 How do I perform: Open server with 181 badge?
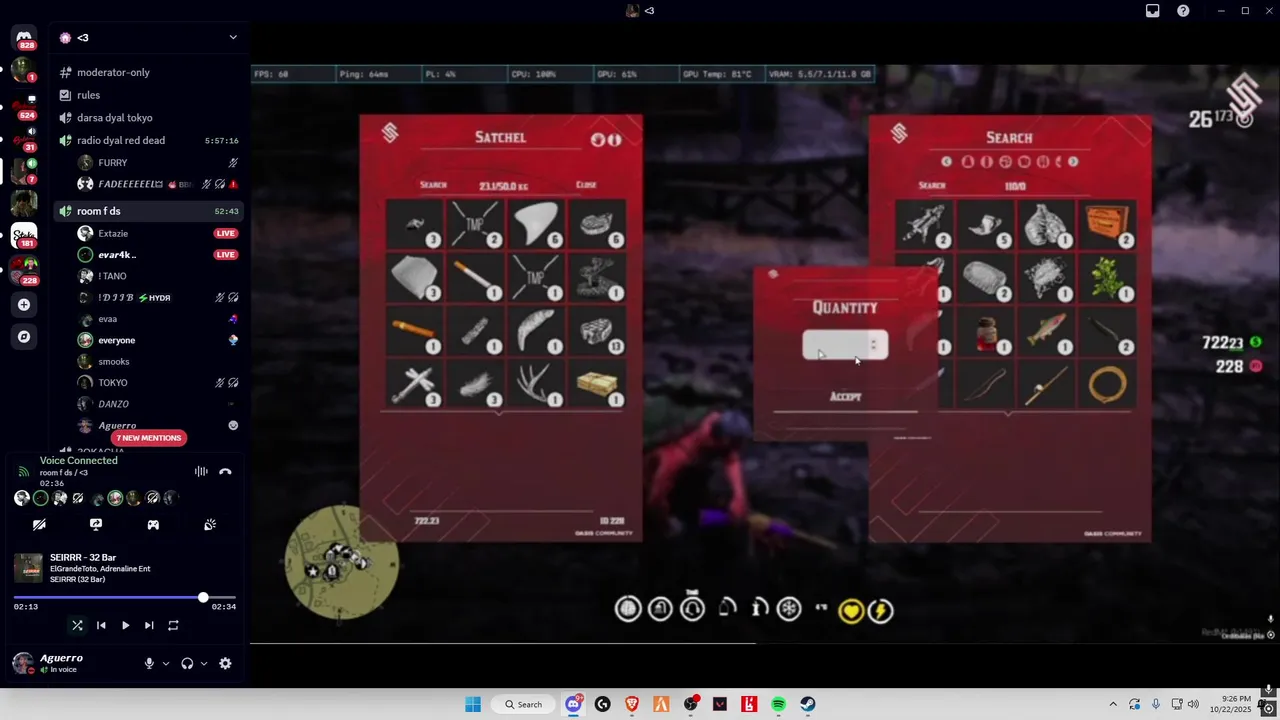click(x=24, y=236)
